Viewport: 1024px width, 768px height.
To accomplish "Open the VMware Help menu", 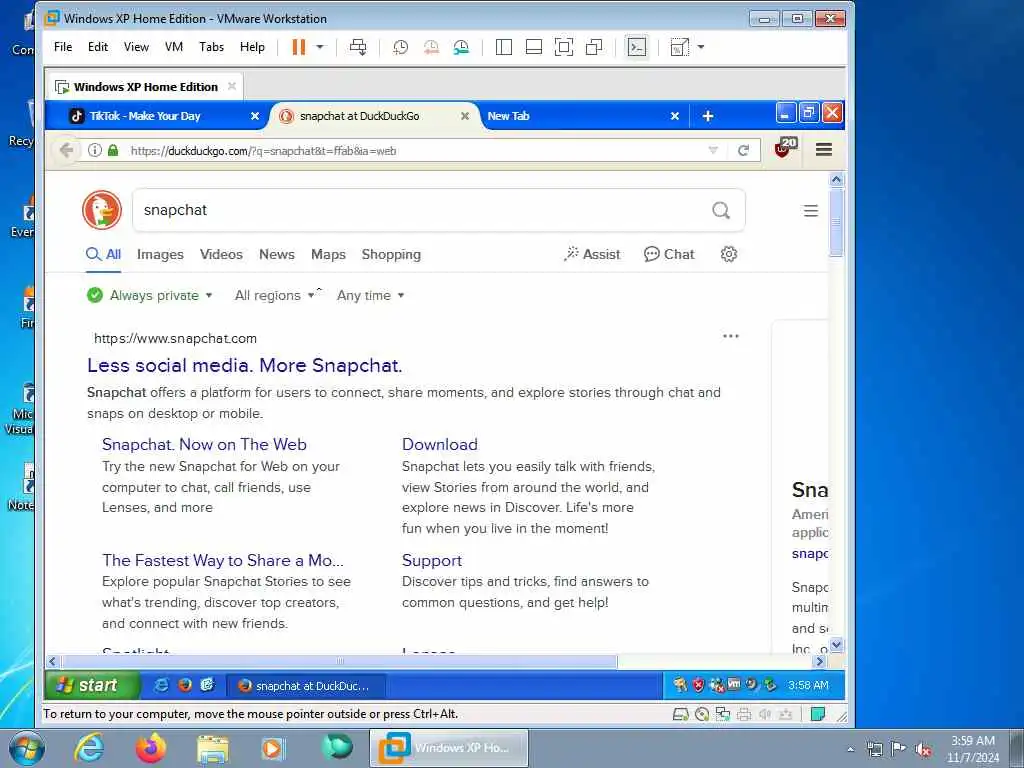I will (252, 47).
